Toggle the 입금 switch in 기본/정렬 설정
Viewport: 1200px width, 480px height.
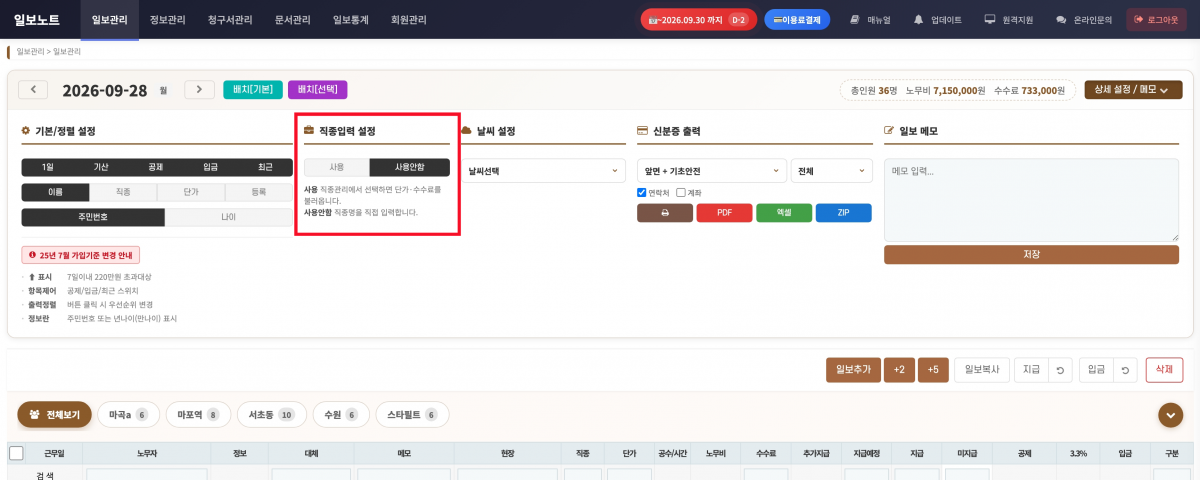[x=210, y=167]
